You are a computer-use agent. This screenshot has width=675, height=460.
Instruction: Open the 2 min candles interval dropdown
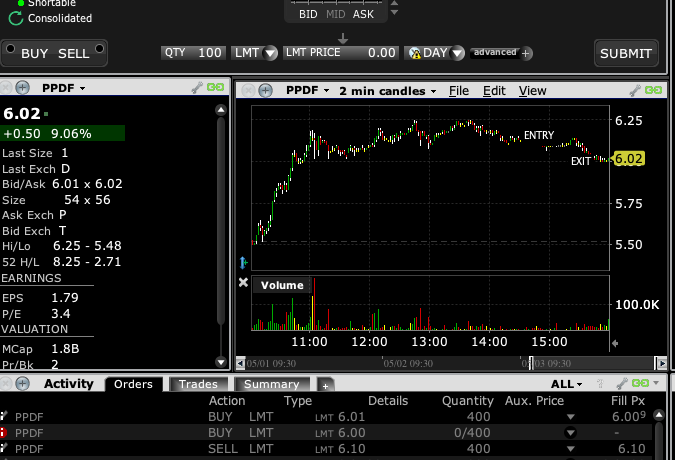387,91
